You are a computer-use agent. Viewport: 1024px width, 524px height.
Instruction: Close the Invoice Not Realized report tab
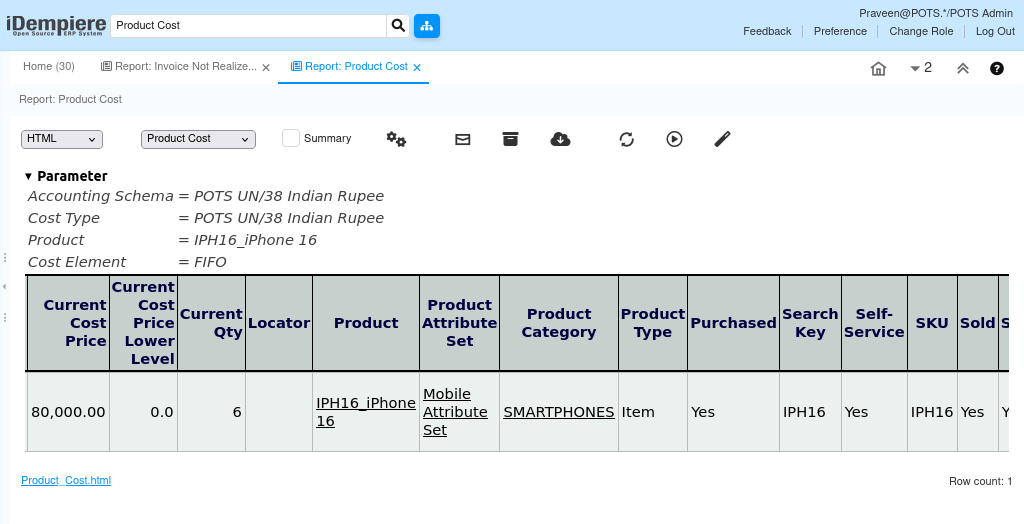click(266, 67)
